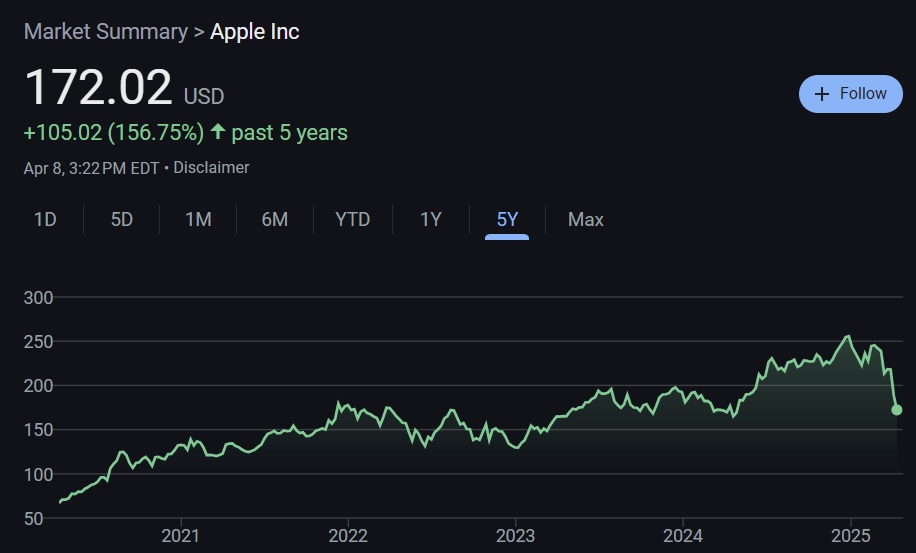Select the YTD range tab
Image resolution: width=916 pixels, height=553 pixels.
tap(352, 219)
